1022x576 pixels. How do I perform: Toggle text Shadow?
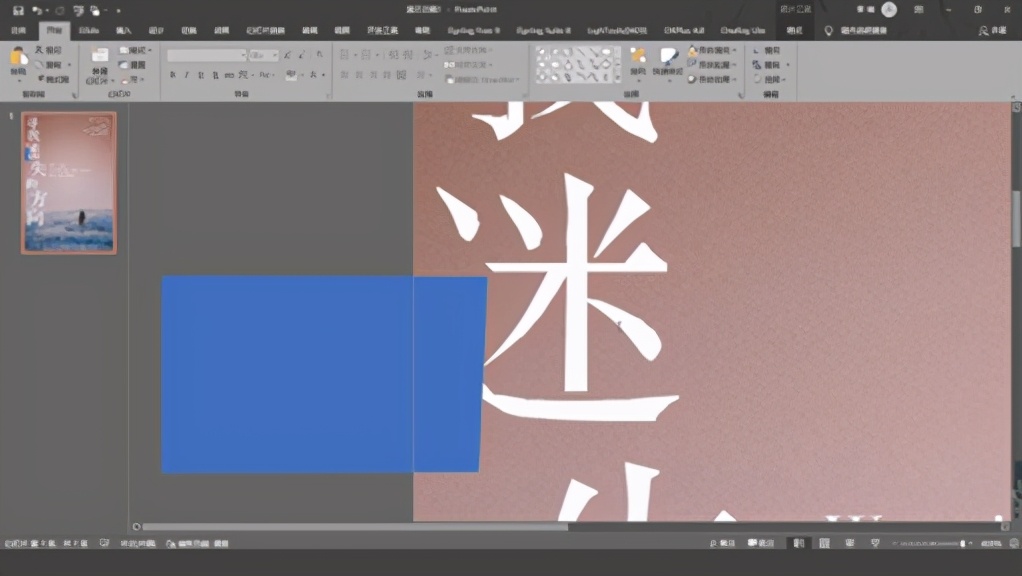pyautogui.click(x=215, y=76)
